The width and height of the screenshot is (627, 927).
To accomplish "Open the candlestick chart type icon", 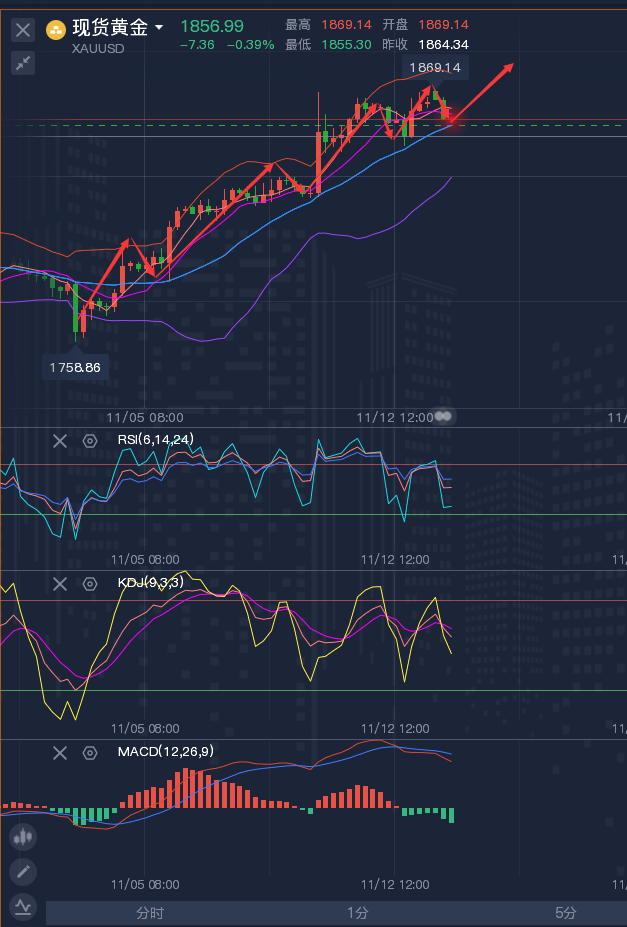I will point(23,837).
